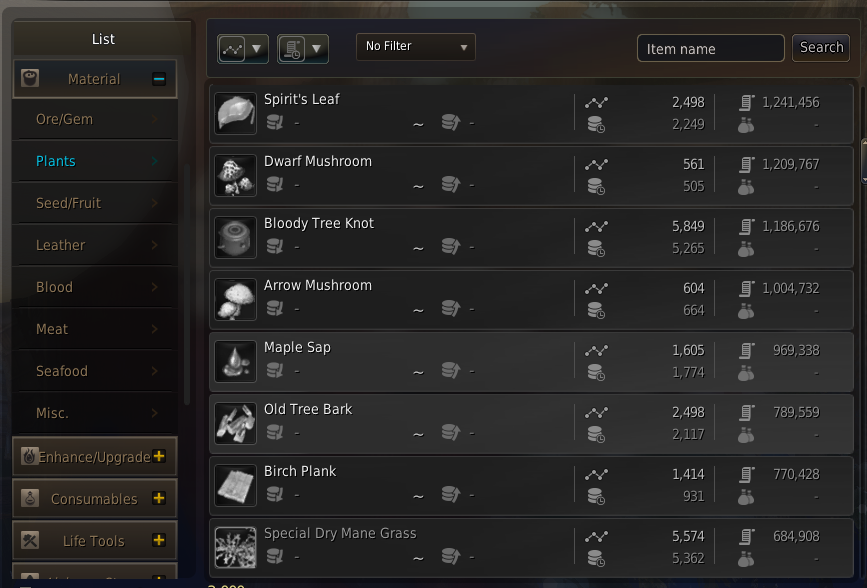Viewport: 867px width, 588px height.
Task: Click the Spirit's Leaf item icon
Action: [236, 113]
